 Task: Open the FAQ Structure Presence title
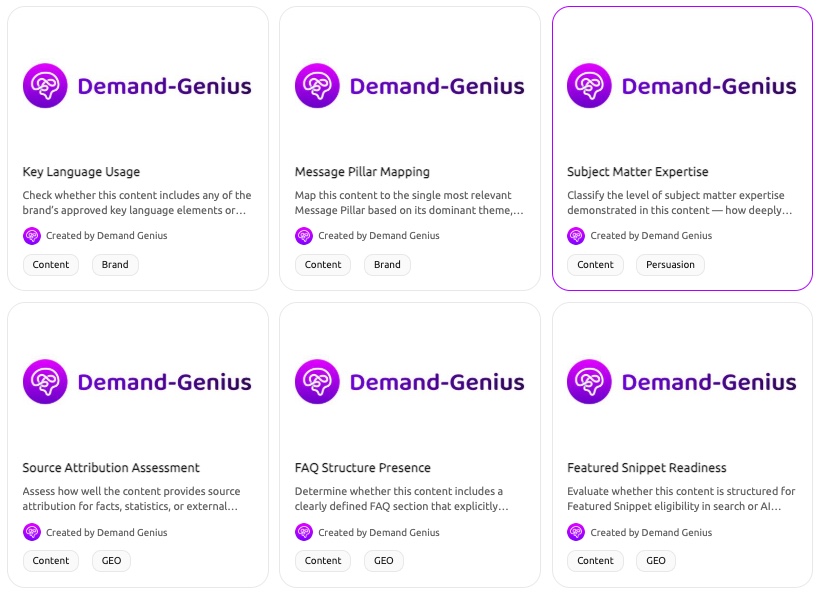[x=363, y=468]
